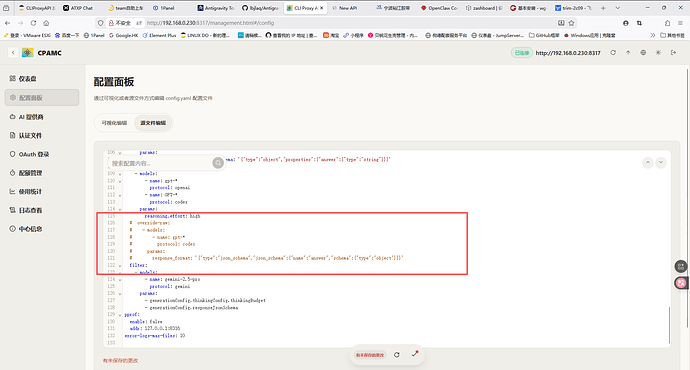Click the browser home icon

[x=46, y=23]
